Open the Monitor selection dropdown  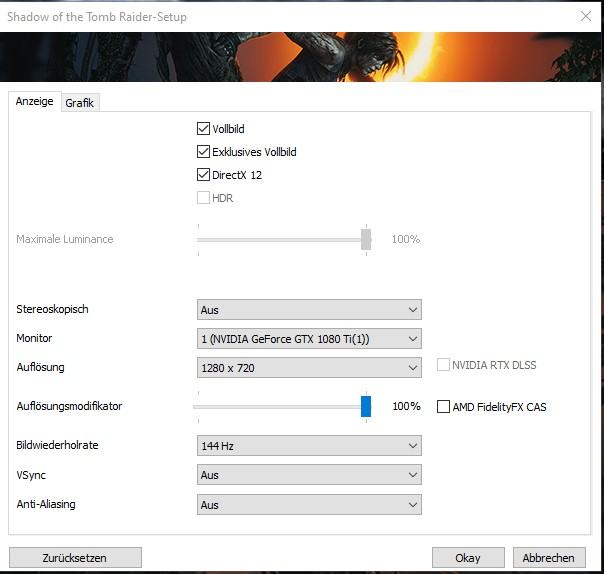309,339
